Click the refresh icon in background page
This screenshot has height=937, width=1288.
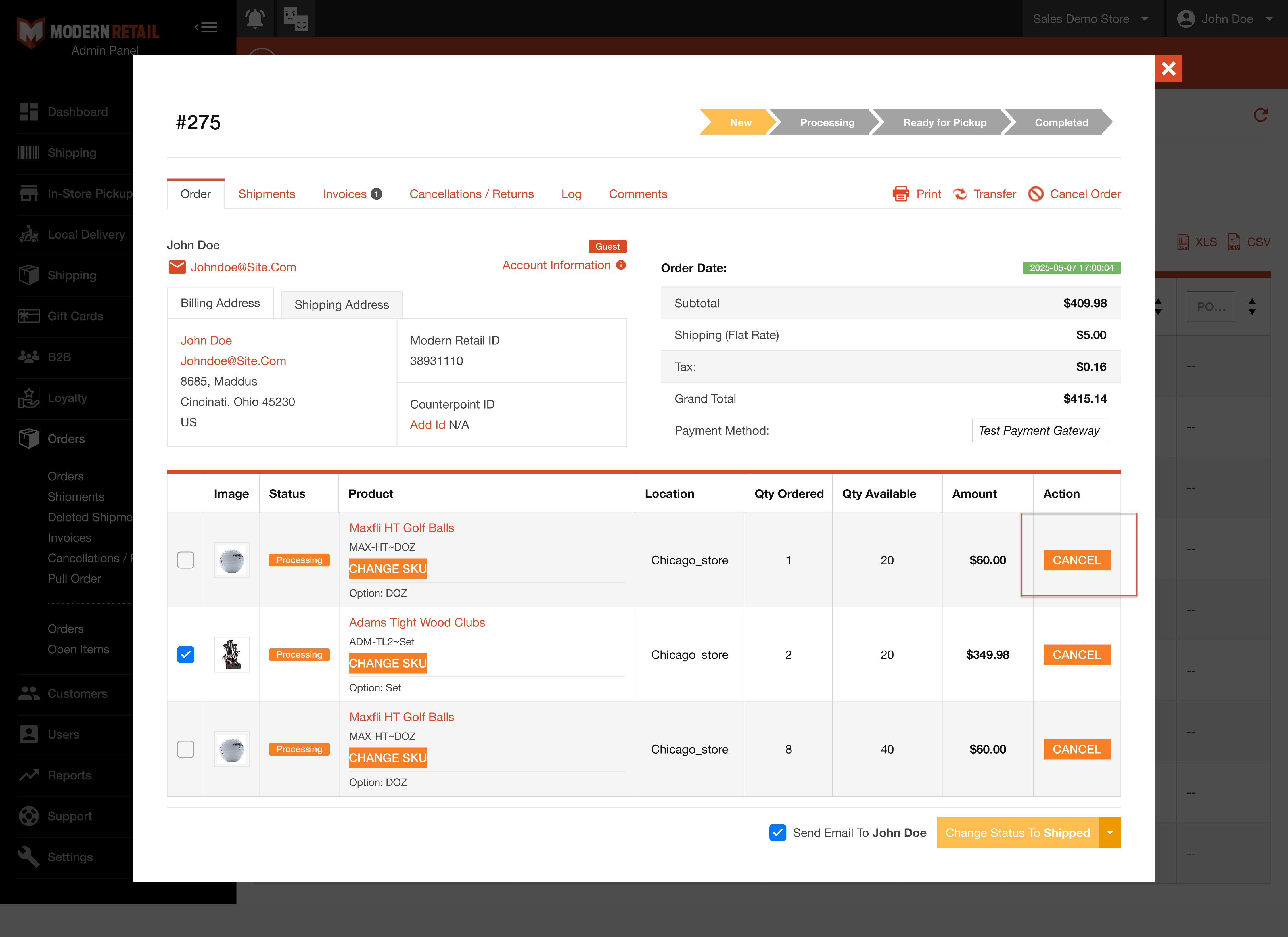coord(1260,115)
